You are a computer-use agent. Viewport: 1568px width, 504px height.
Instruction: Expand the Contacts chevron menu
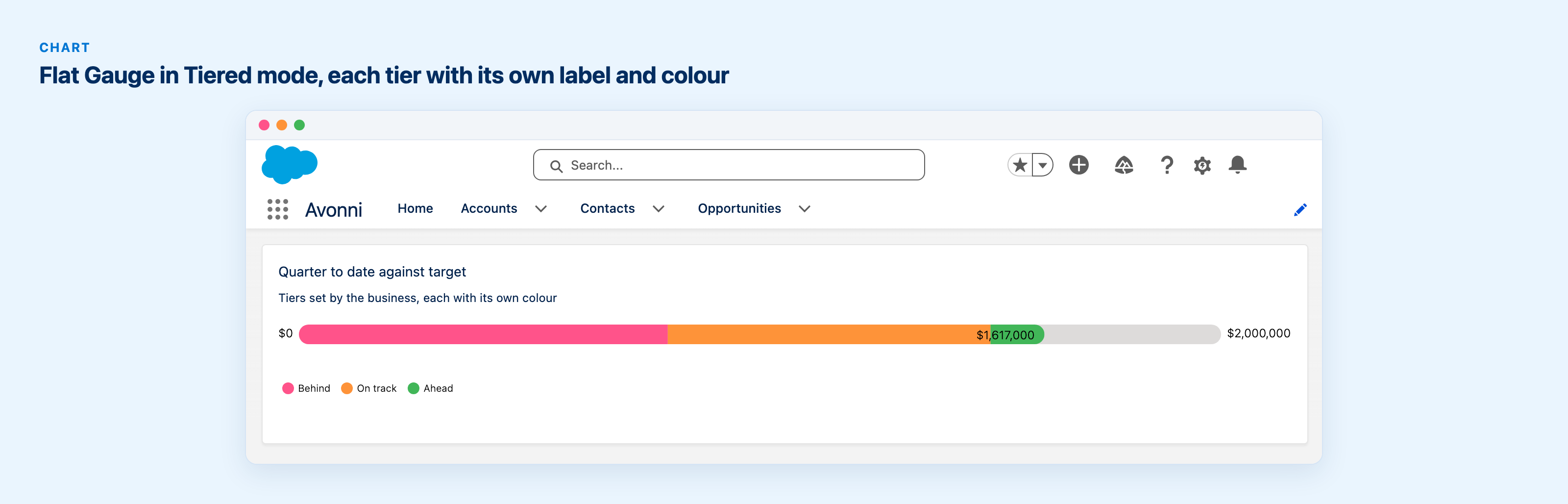click(x=658, y=209)
